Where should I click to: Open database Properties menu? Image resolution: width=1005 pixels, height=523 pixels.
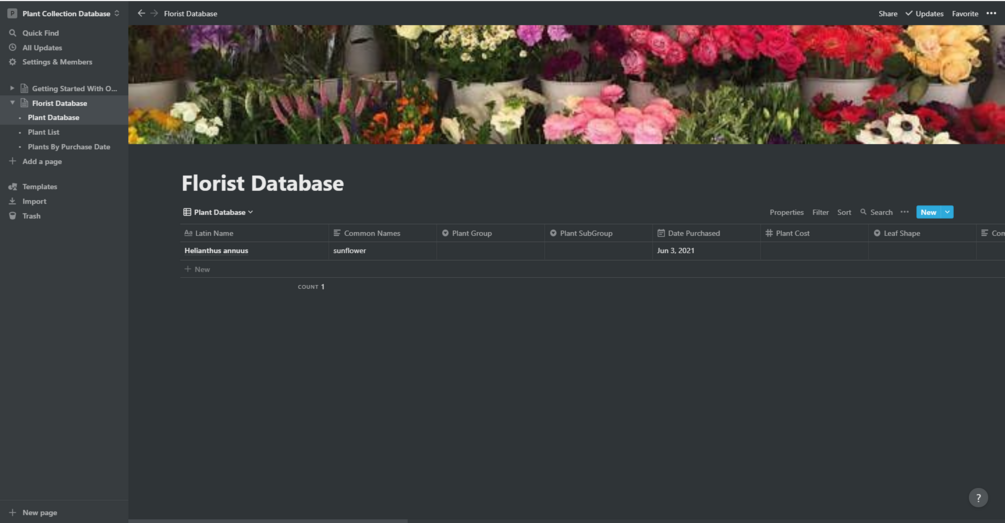pos(786,212)
